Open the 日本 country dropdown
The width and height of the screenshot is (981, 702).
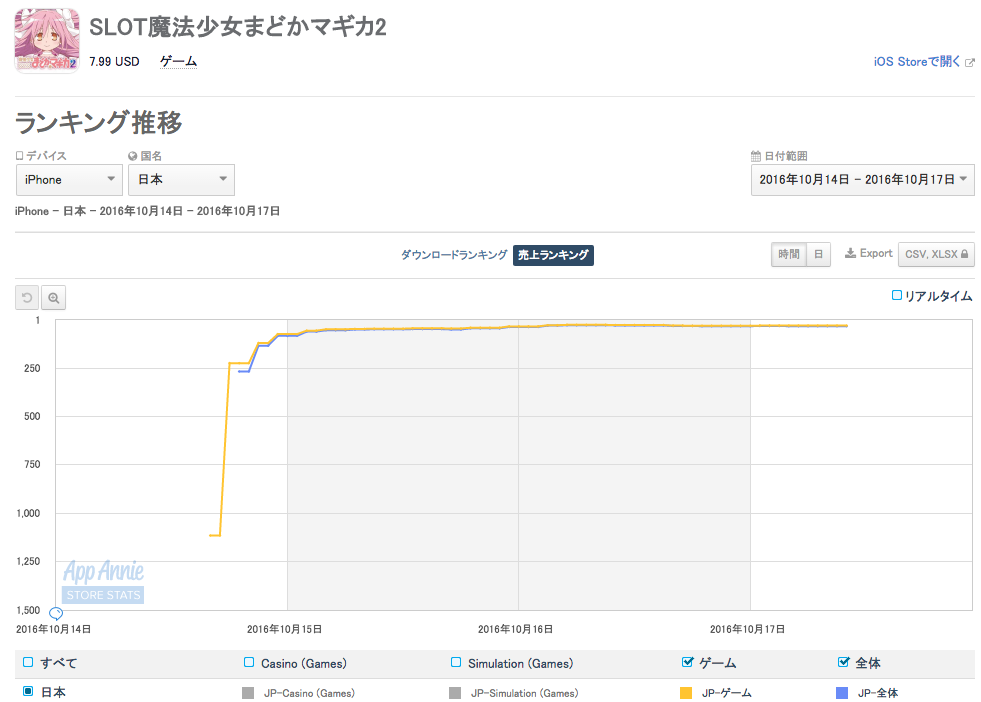181,180
